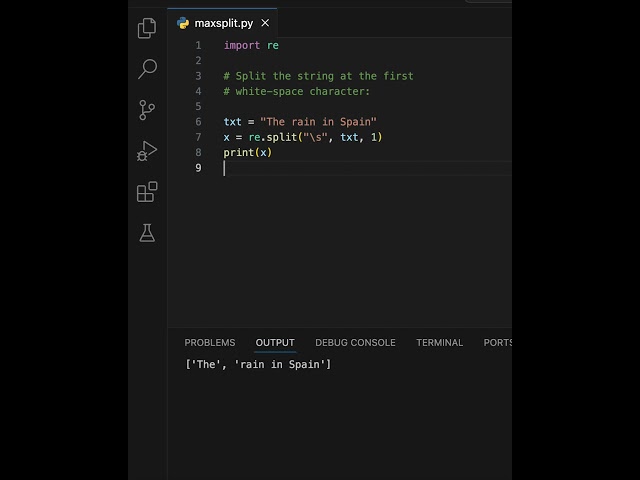Open the Source Control view
The width and height of the screenshot is (640, 480).
(x=147, y=110)
